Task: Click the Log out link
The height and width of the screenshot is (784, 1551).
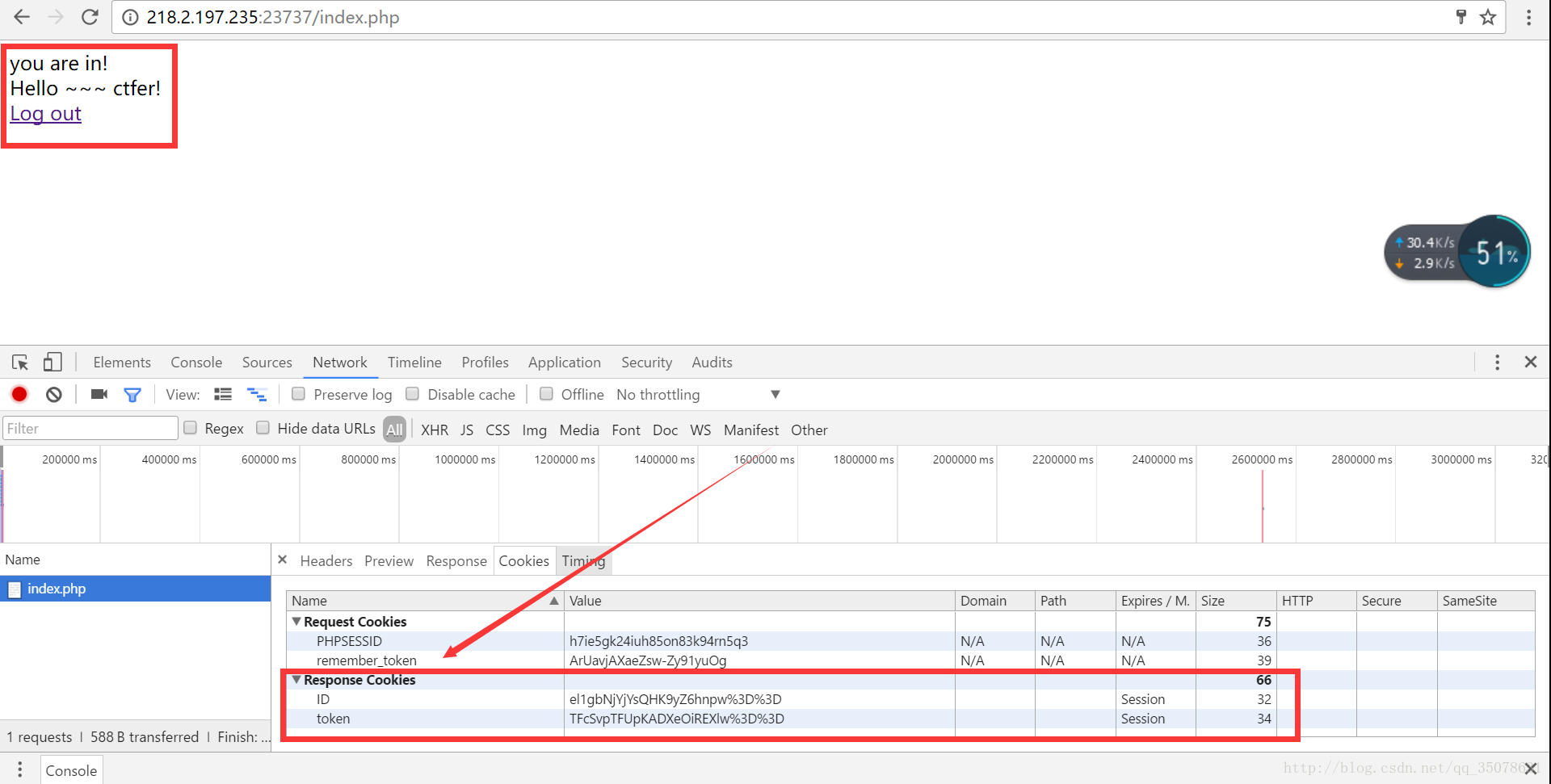Action: tap(45, 114)
